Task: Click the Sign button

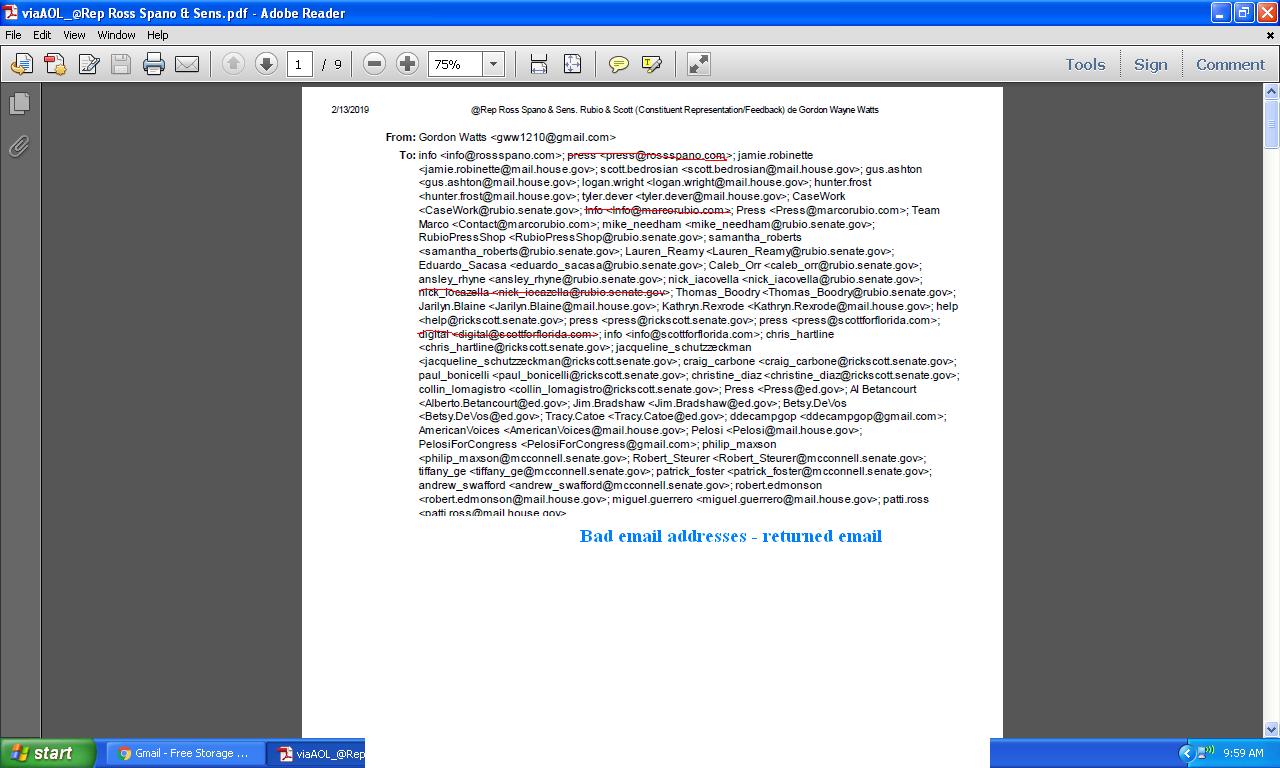Action: [x=1150, y=64]
